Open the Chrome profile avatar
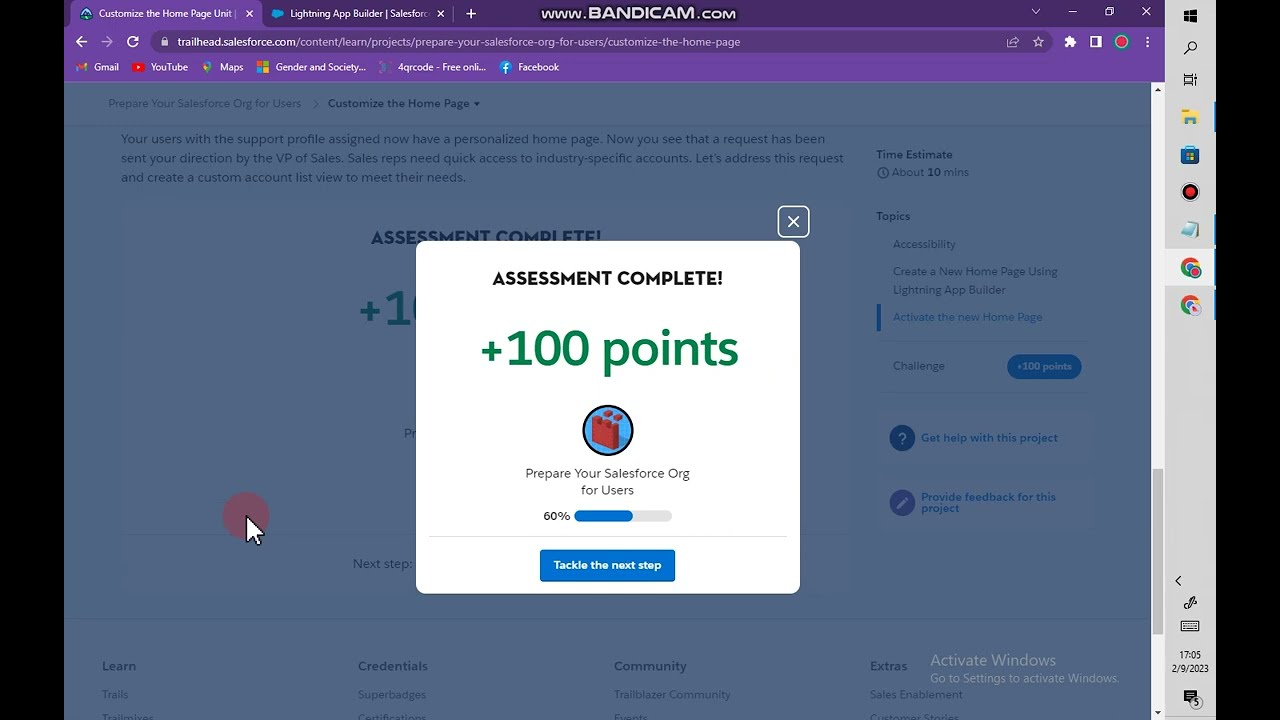1280x720 pixels. click(x=1122, y=42)
